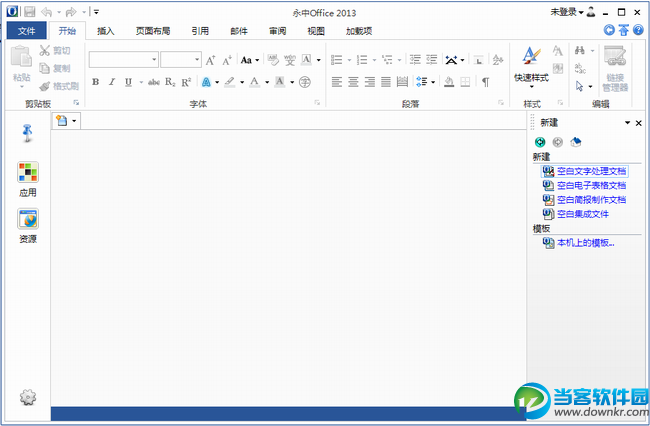Image resolution: width=650 pixels, height=426 pixels.
Task: Open the Resources icon in sidebar
Action: tap(28, 218)
